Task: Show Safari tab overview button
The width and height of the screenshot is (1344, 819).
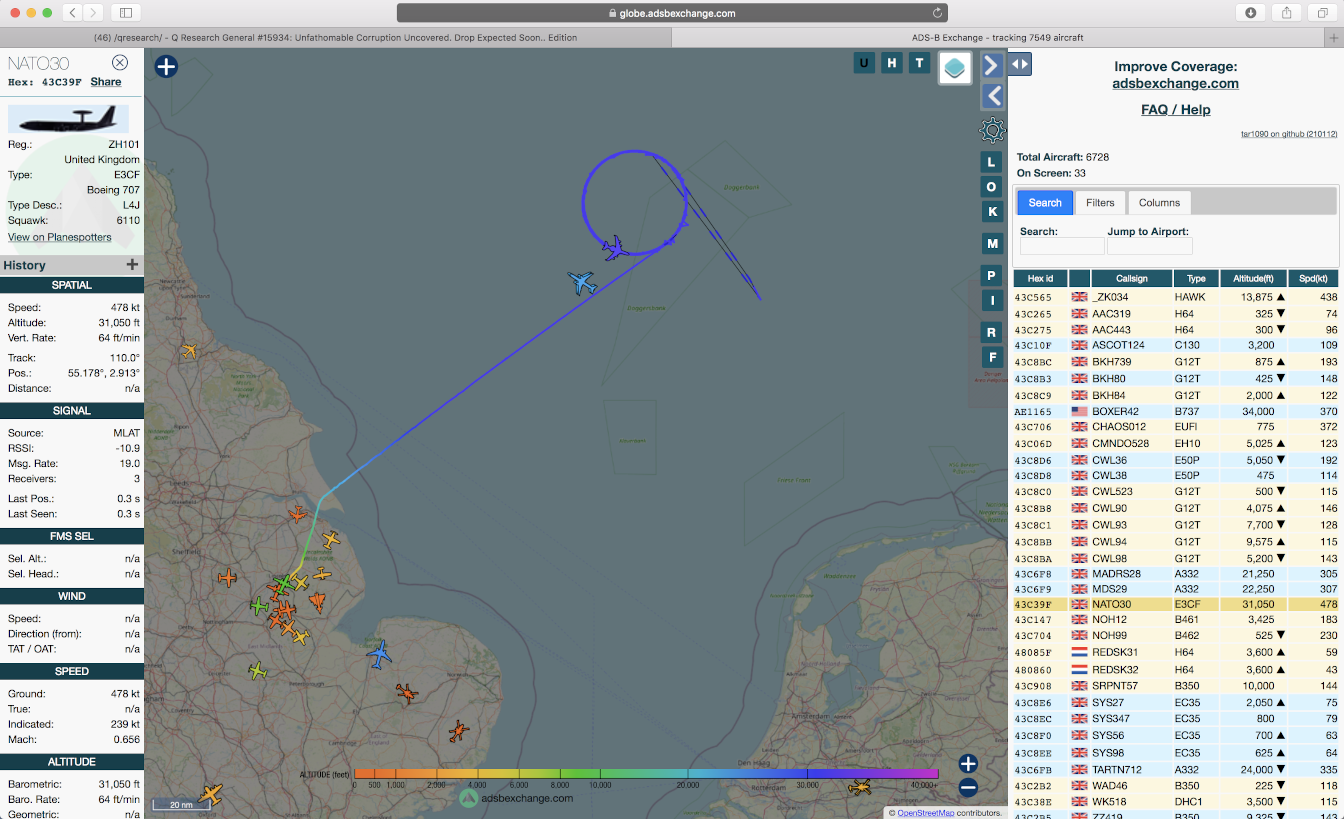Action: point(1321,13)
